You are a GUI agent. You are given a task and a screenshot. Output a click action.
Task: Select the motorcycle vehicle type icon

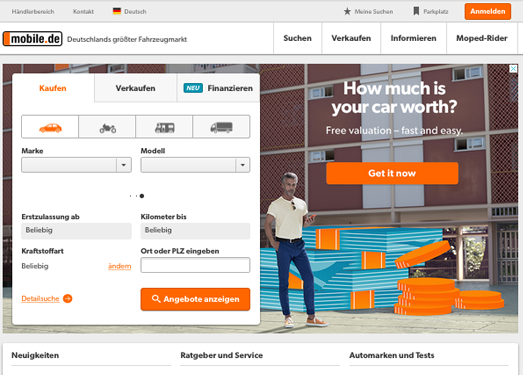(x=107, y=127)
